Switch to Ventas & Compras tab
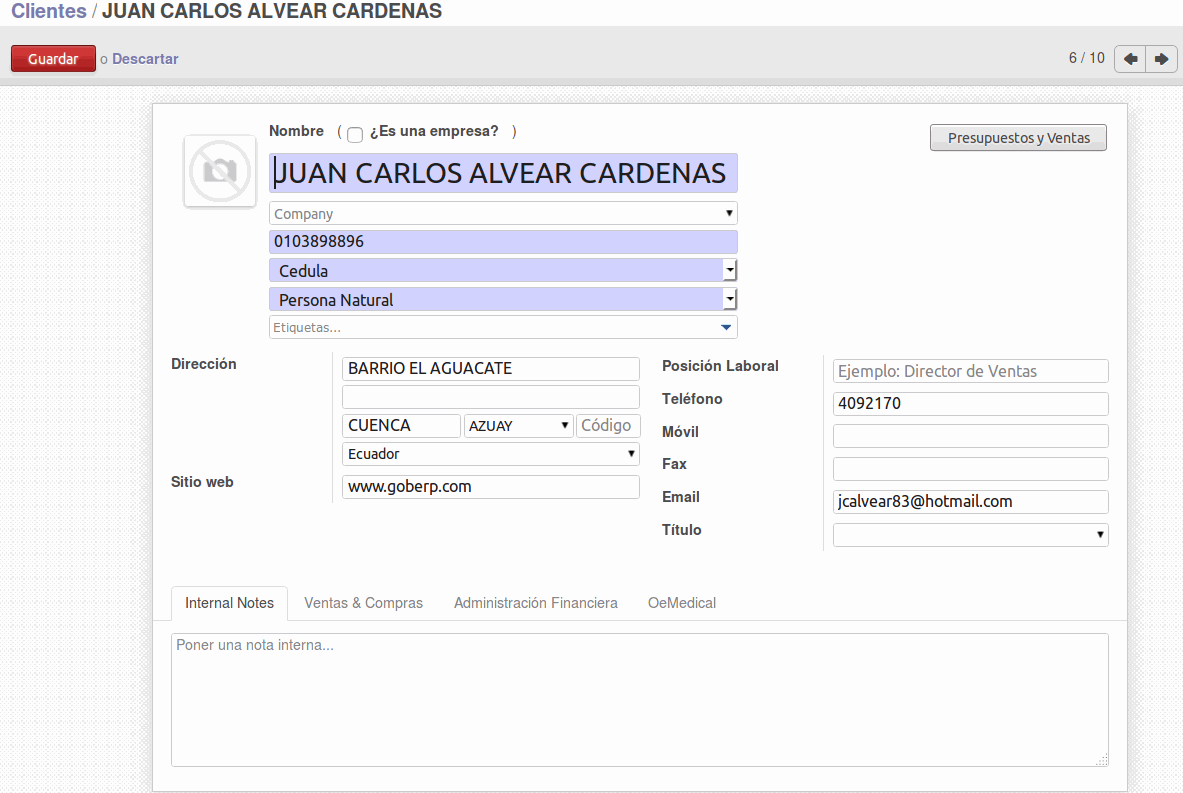The height and width of the screenshot is (793, 1183). 363,603
